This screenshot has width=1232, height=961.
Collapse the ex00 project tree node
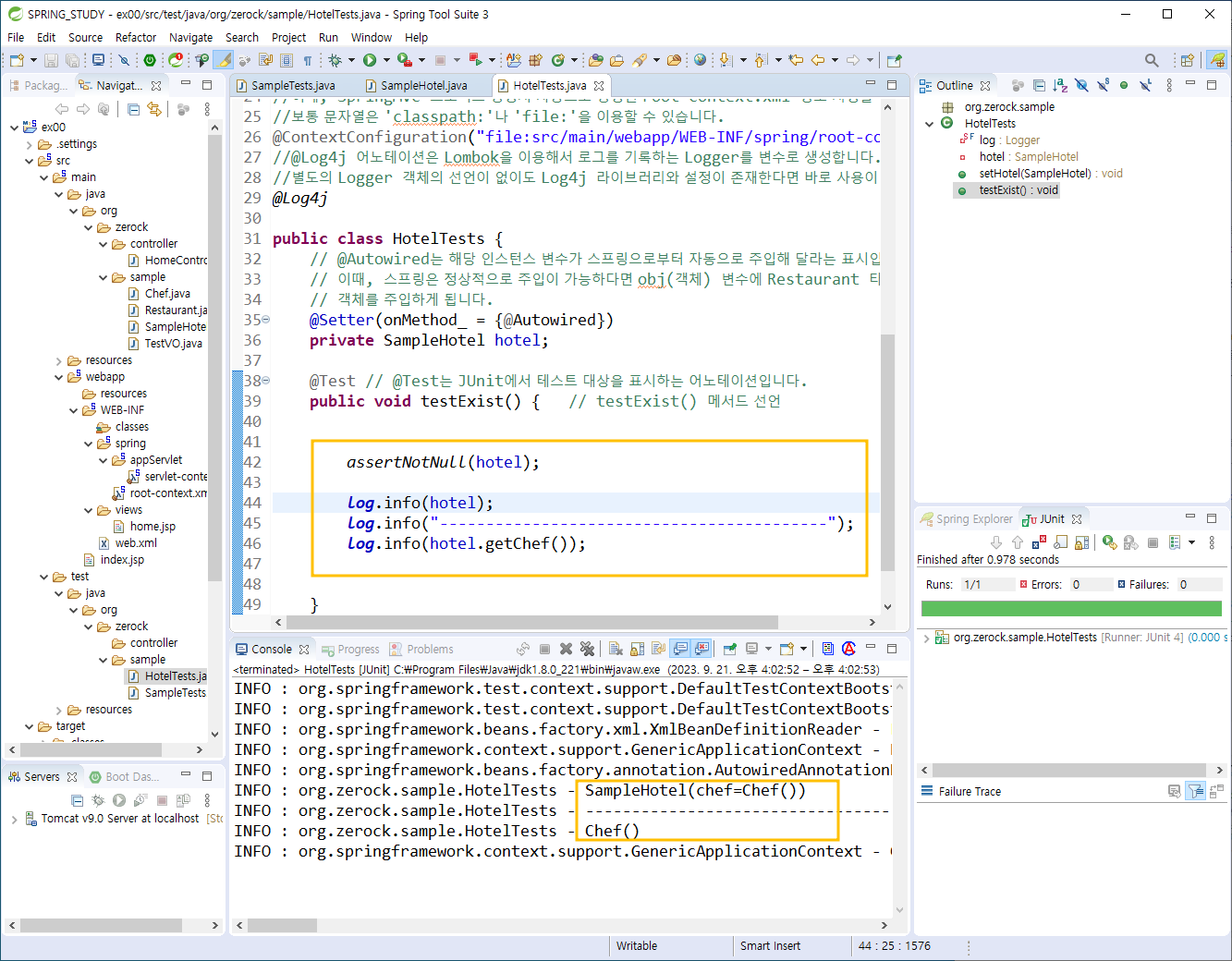pos(14,128)
